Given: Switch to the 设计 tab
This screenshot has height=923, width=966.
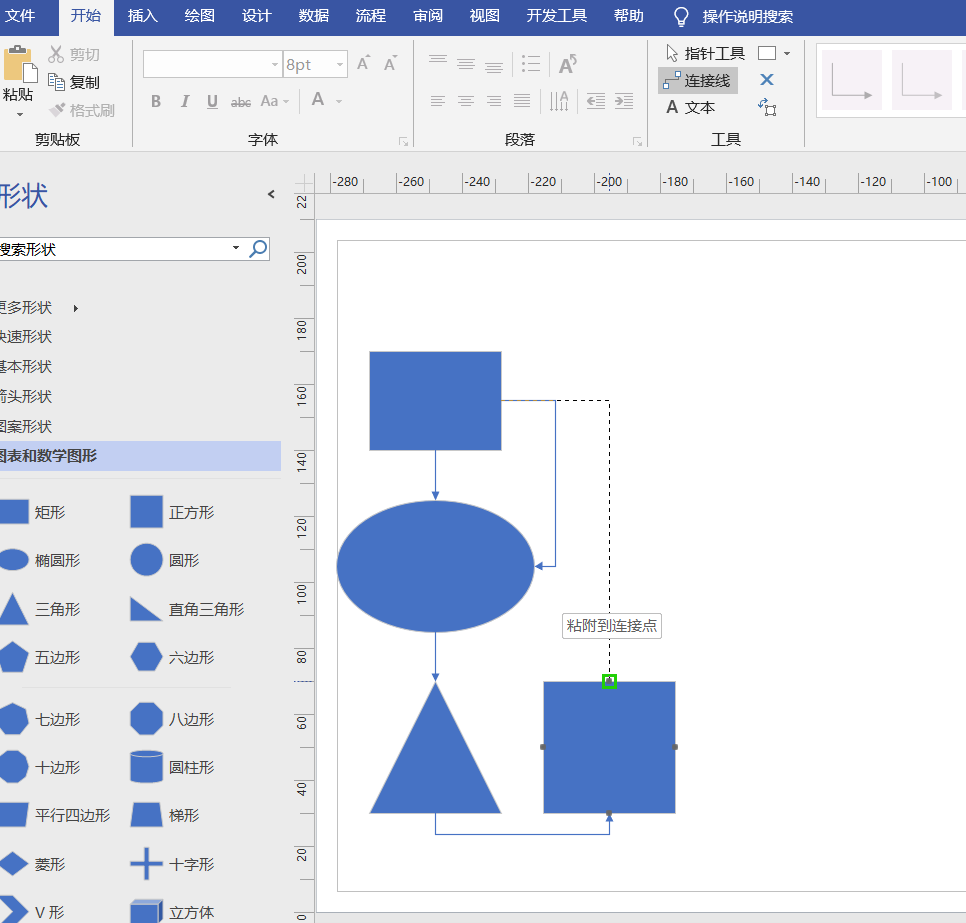Looking at the screenshot, I should pos(256,15).
